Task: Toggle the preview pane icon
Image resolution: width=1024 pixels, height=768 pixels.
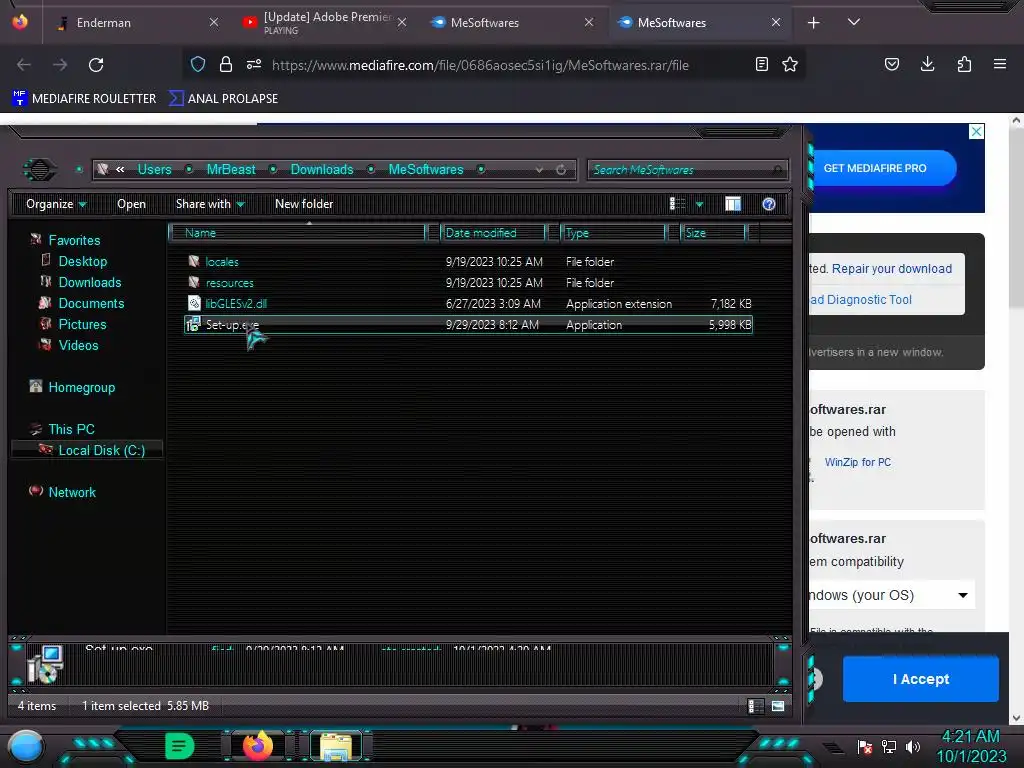Action: click(x=733, y=204)
